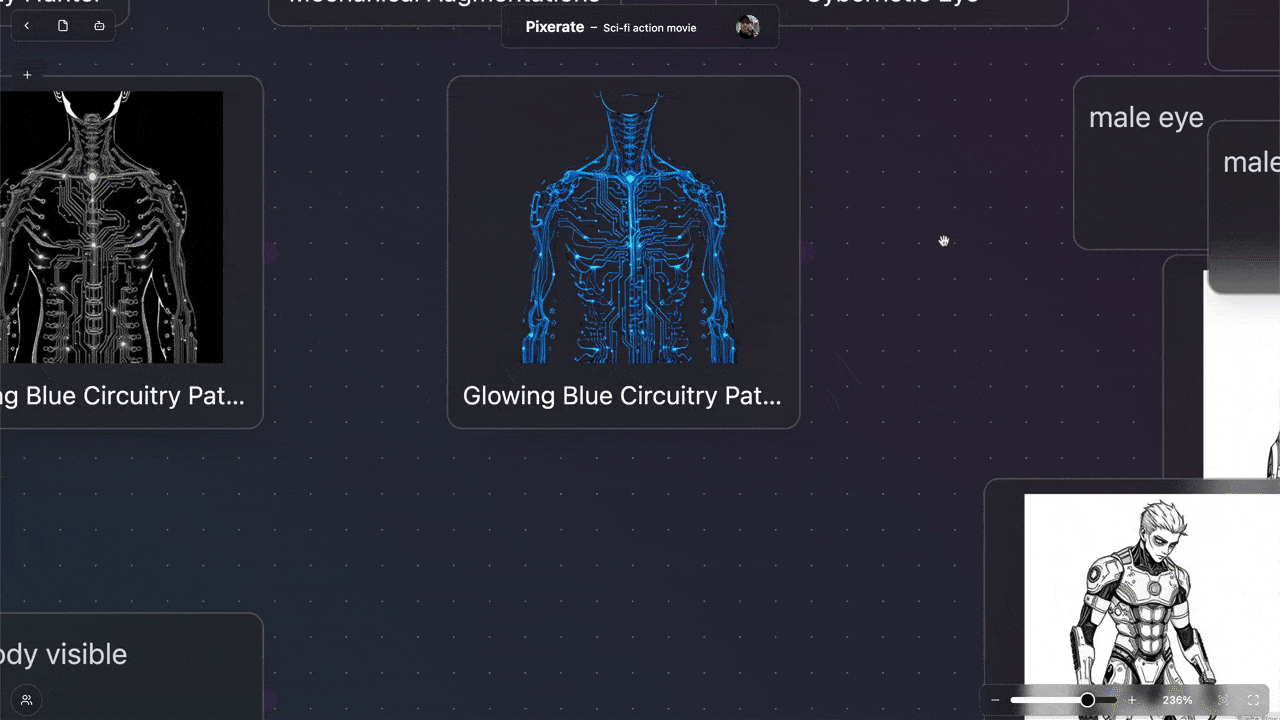Open the user avatar in title bar
Viewport: 1280px width, 720px height.
click(747, 27)
